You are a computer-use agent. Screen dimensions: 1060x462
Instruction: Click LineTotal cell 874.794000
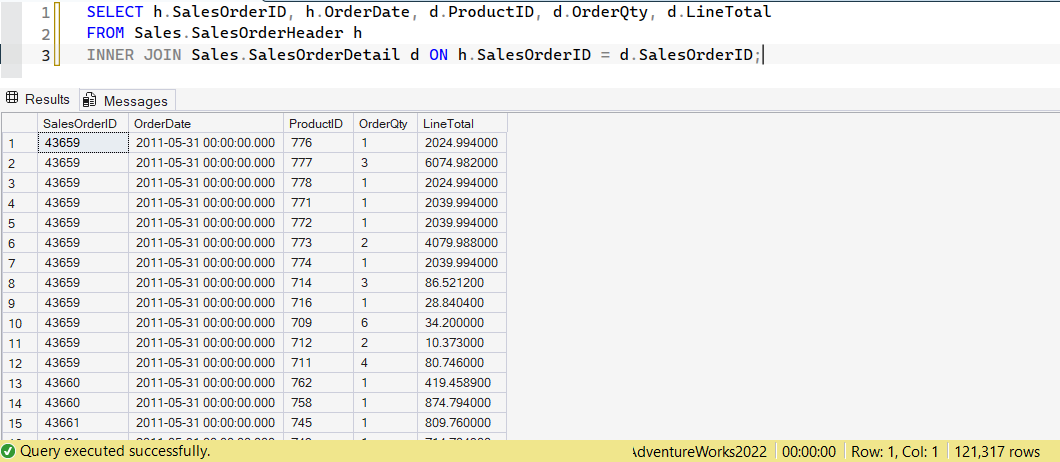[462, 402]
